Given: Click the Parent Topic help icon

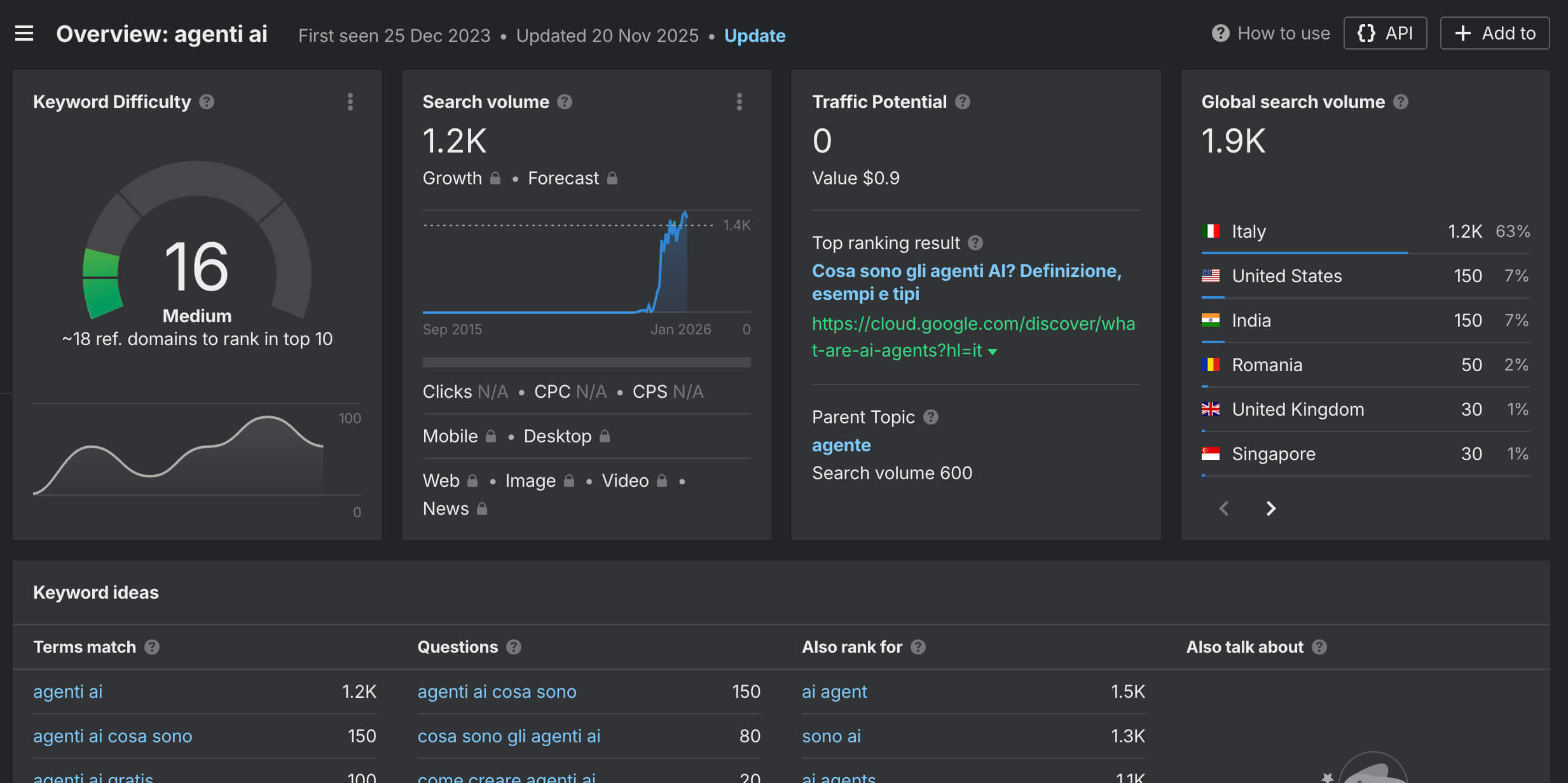Looking at the screenshot, I should pos(931,417).
